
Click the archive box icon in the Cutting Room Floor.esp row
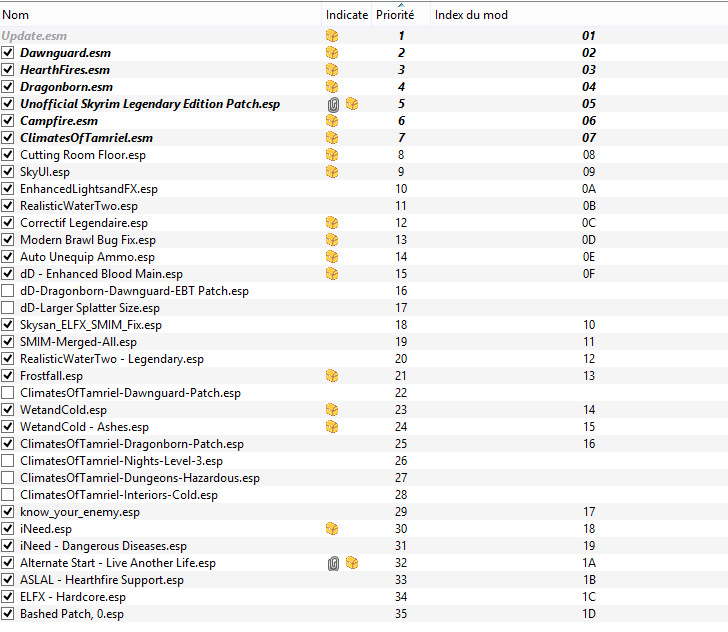[332, 155]
